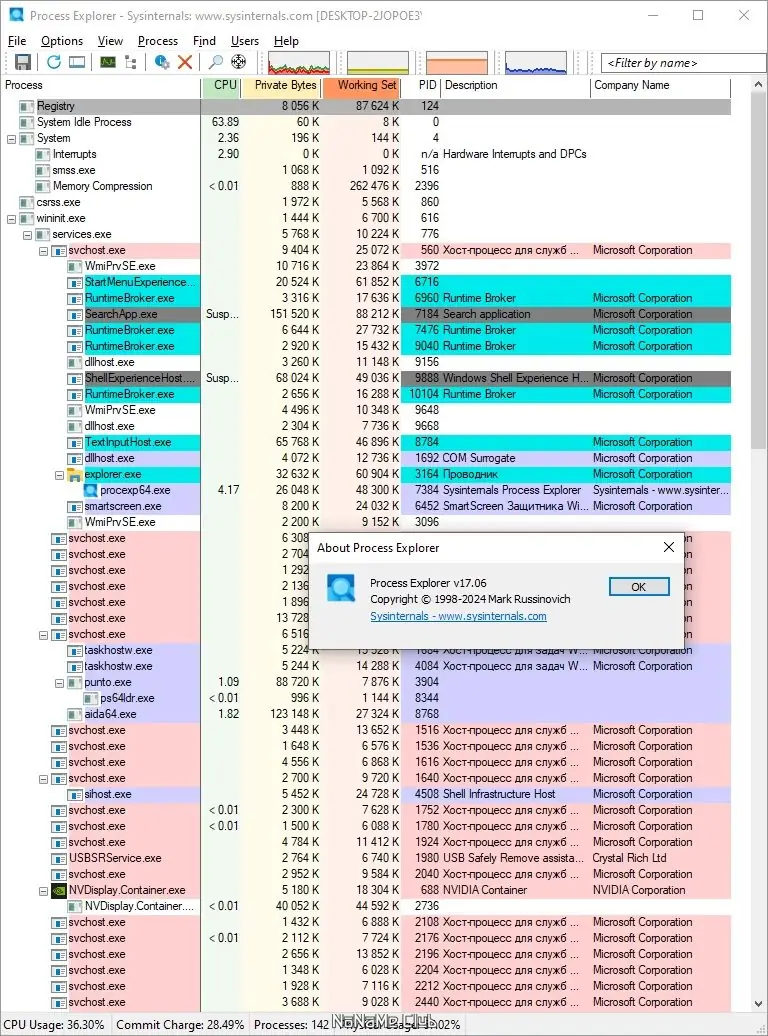Click the CPU usage history graph
Screen dimensions: 768x1036
coord(299,63)
